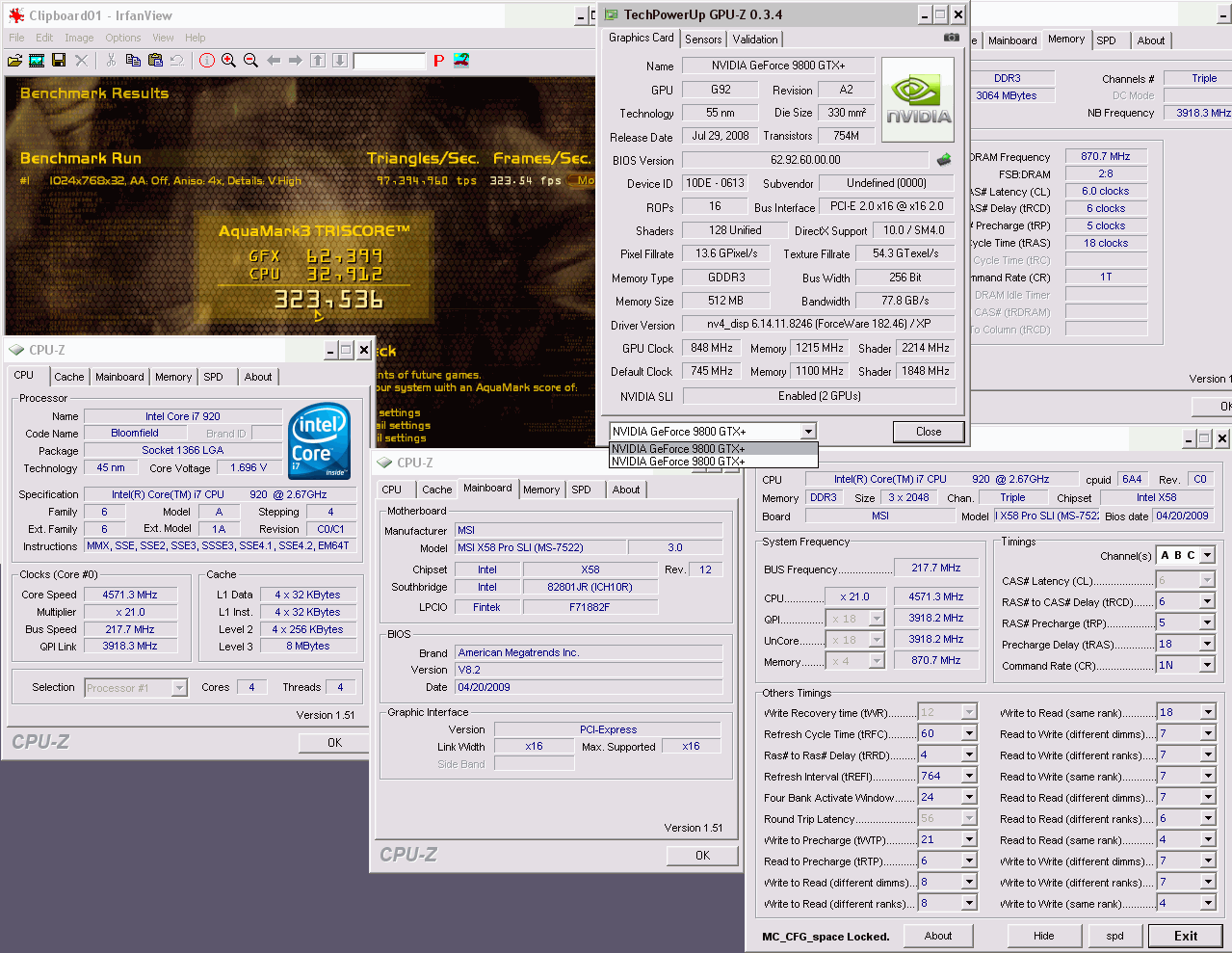This screenshot has width=1232, height=953.
Task: Click the IrfanView title bar icon
Action: (x=16, y=15)
